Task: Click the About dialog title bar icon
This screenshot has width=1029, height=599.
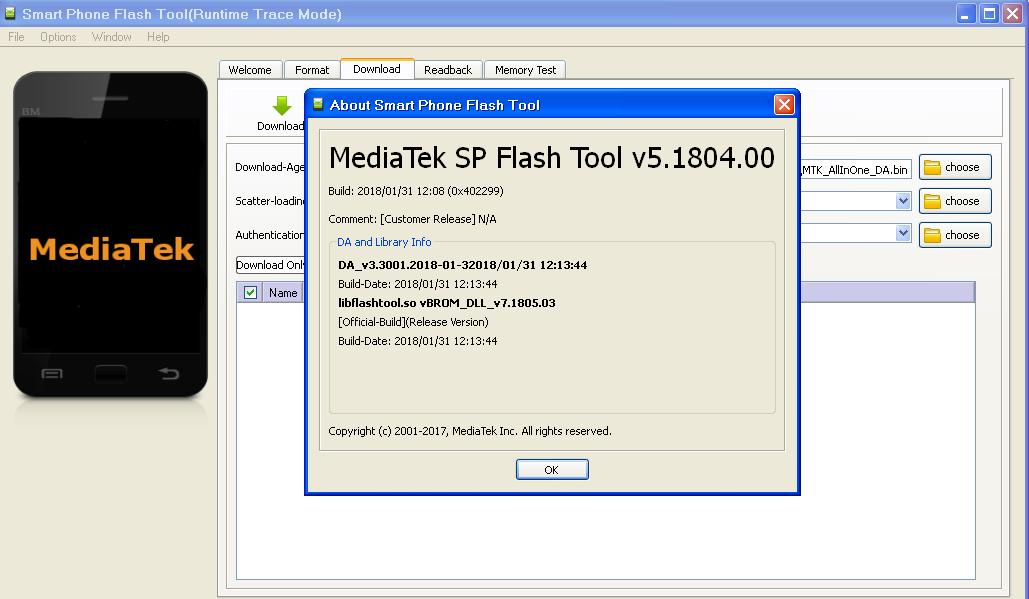Action: (318, 104)
